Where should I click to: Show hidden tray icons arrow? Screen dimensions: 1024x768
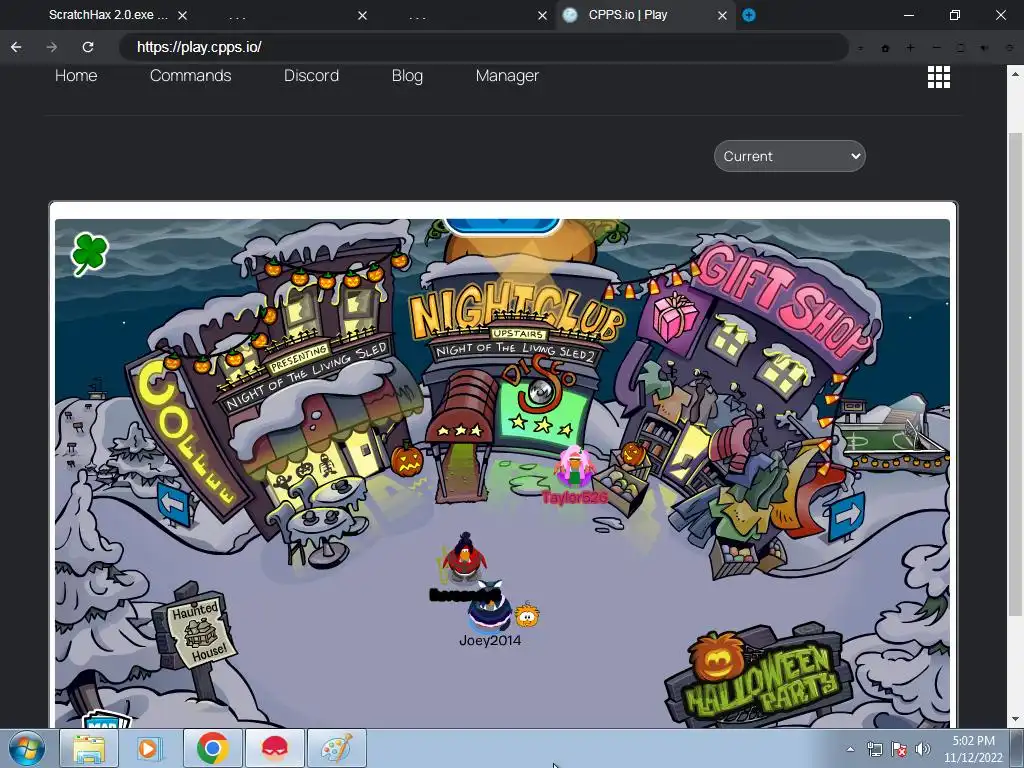tap(850, 749)
